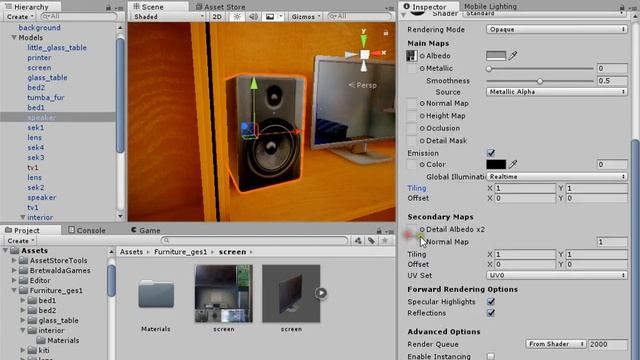Go to Furniture_ges1 breadcrumb
This screenshot has width=640, height=360.
click(x=180, y=252)
